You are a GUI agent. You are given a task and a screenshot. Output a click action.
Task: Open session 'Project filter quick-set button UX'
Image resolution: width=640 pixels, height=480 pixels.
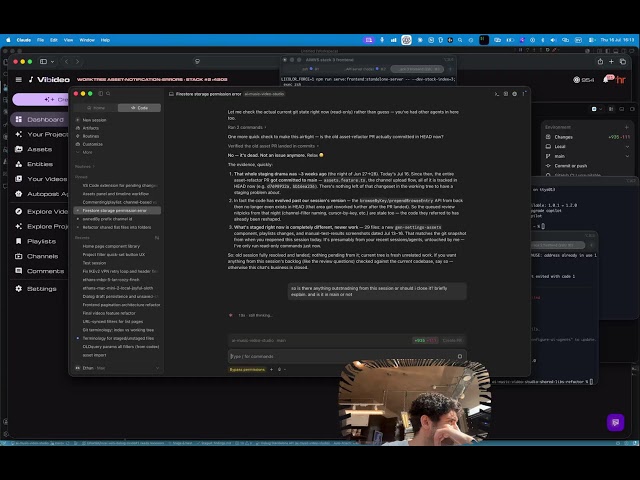[118, 255]
